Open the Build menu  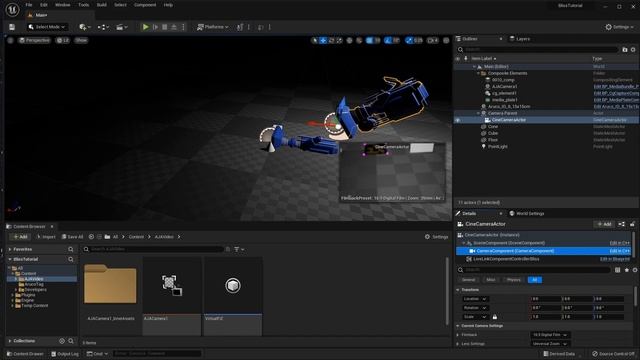102,5
